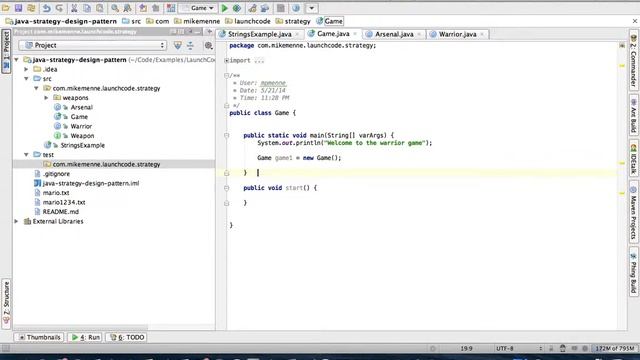
Task: Open the 6: TODO tool window button
Action: click(127, 337)
